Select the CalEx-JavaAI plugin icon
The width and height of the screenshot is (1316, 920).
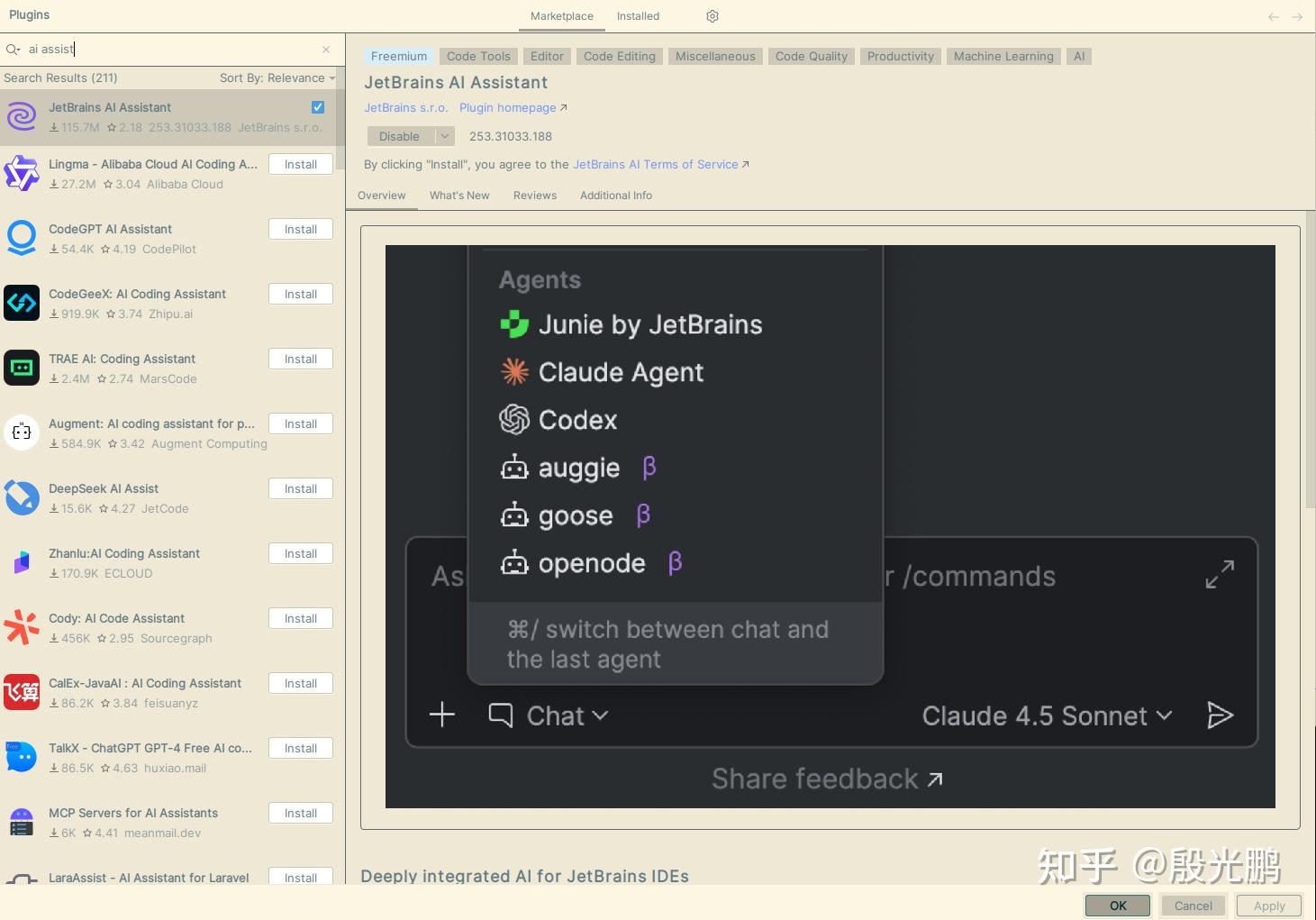22,692
